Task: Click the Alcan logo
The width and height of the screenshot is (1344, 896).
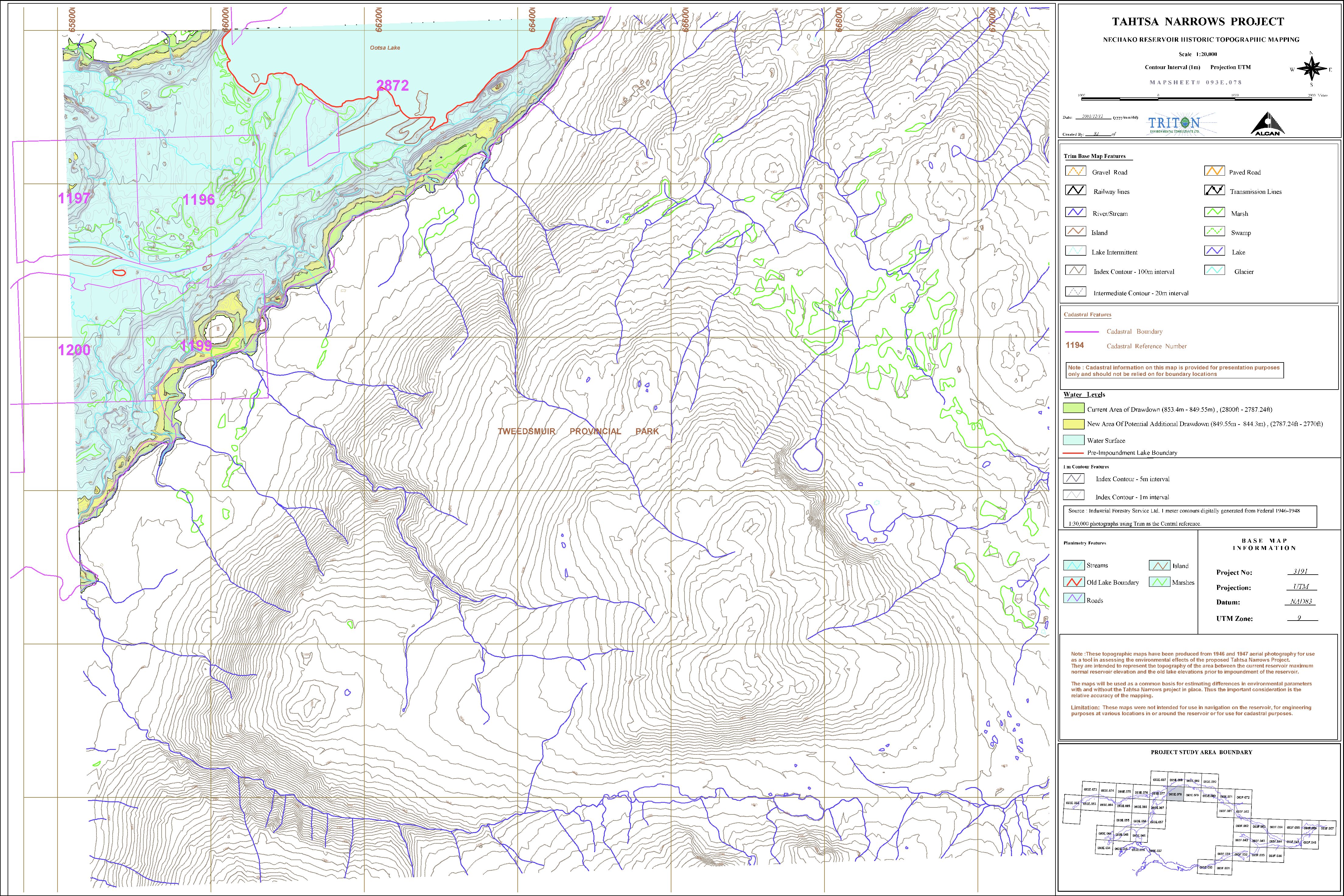Action: tap(1267, 124)
